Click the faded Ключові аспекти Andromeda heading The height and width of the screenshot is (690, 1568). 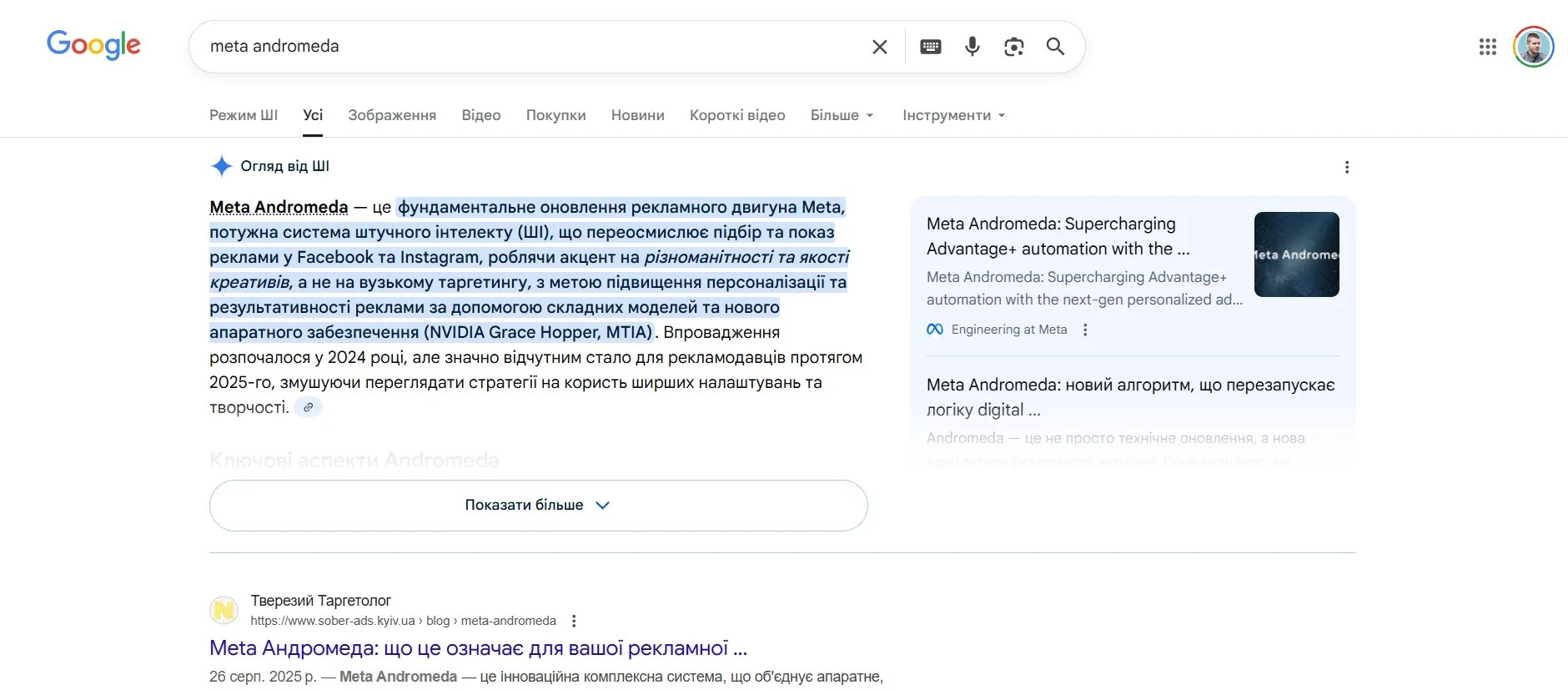click(x=354, y=460)
